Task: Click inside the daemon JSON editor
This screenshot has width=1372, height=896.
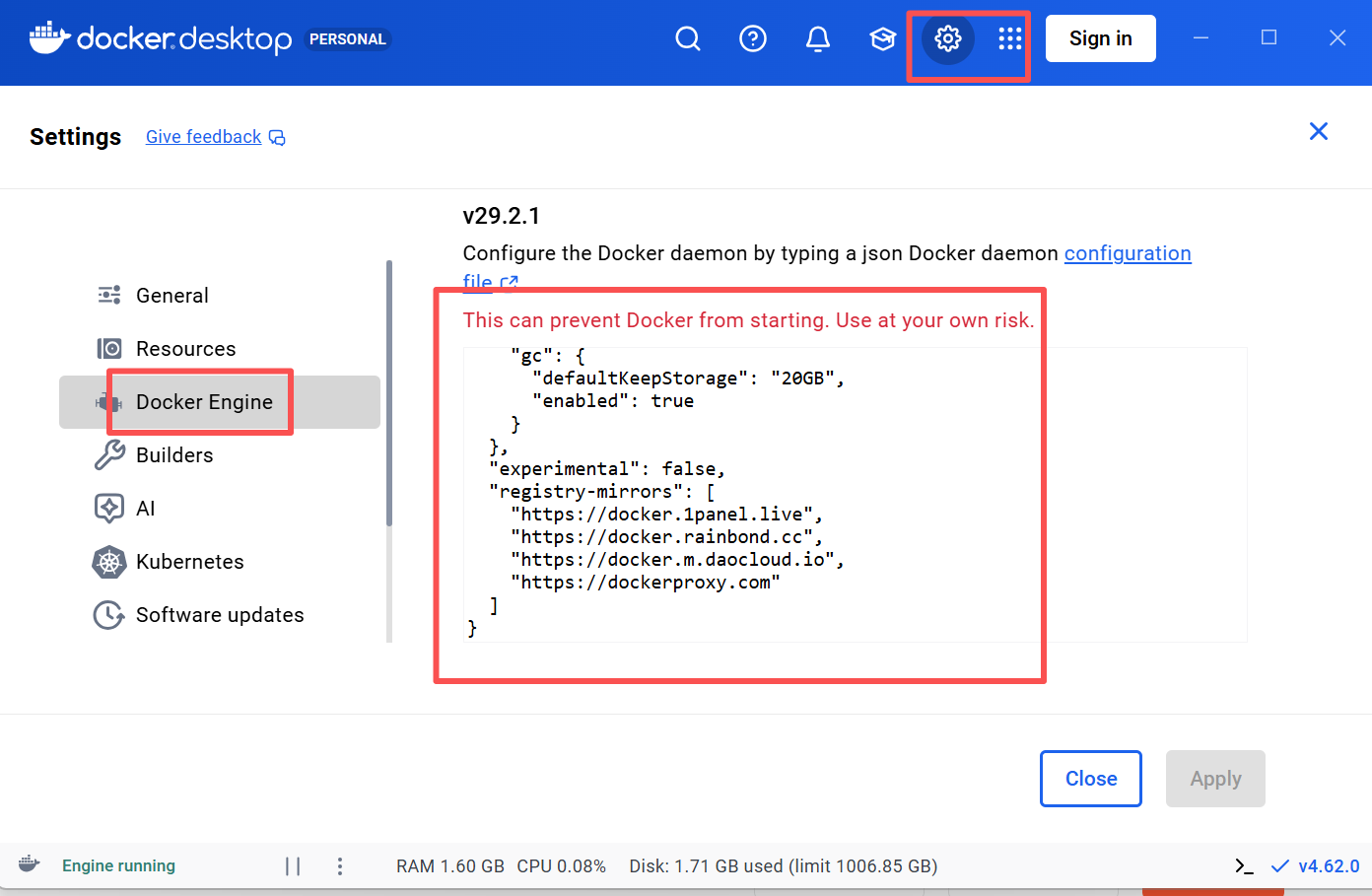Action: click(789, 493)
